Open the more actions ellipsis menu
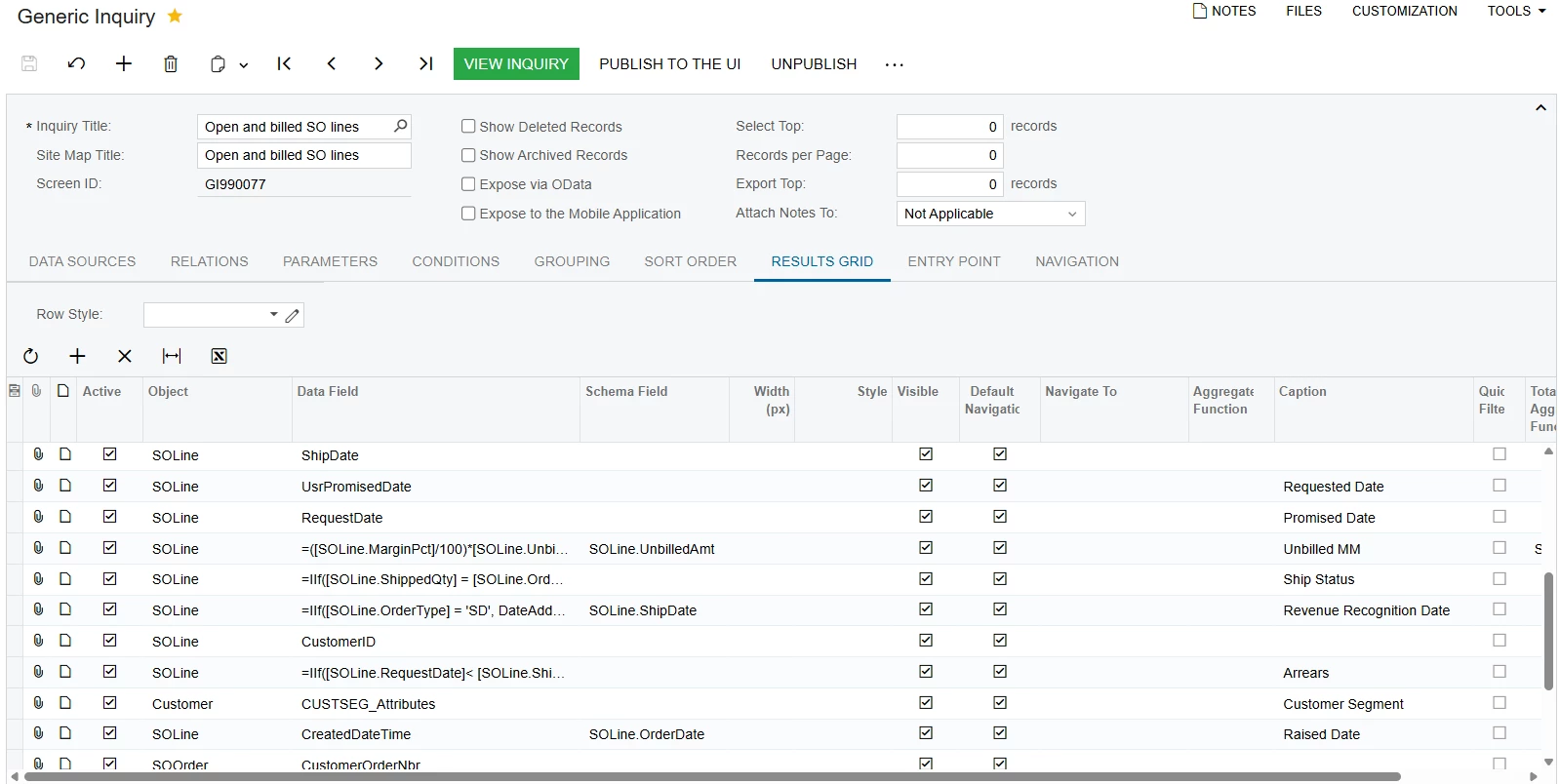Image resolution: width=1560 pixels, height=784 pixels. 895,64
